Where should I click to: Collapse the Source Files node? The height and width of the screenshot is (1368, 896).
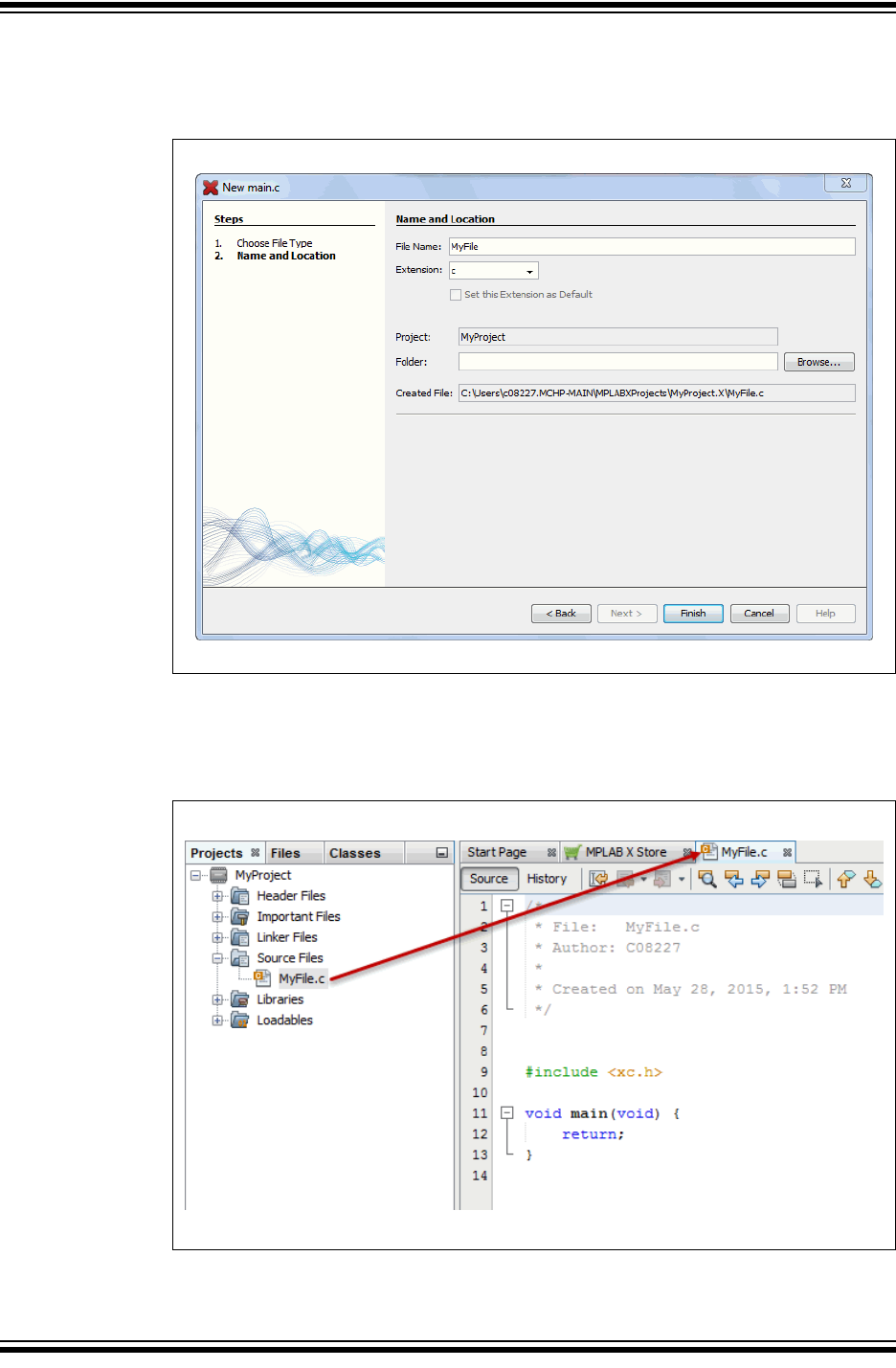pos(217,958)
